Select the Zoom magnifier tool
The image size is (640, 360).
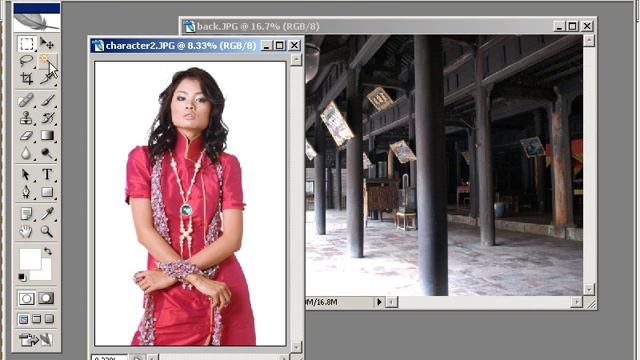click(47, 231)
